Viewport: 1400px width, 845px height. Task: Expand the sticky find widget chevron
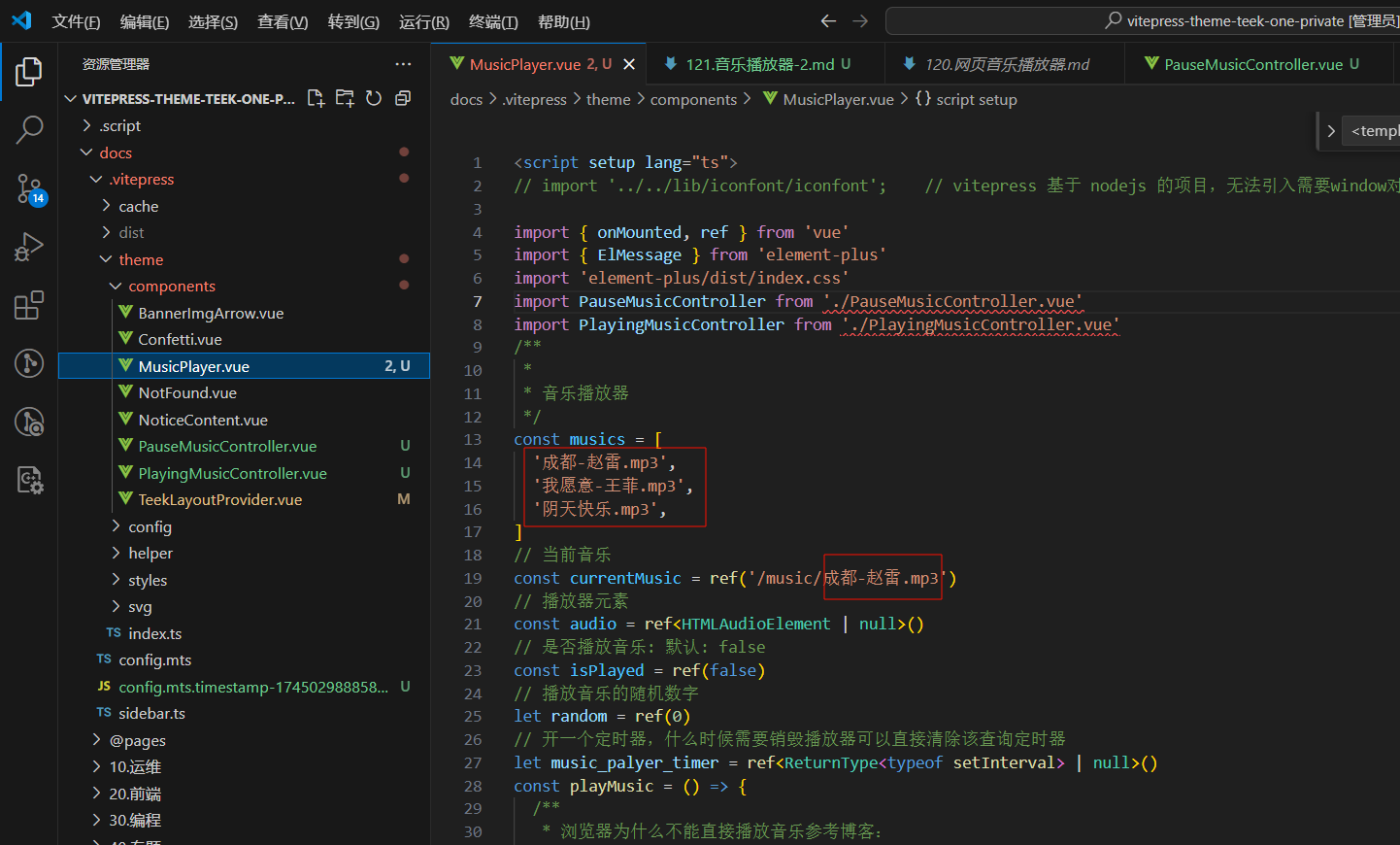click(x=1331, y=130)
